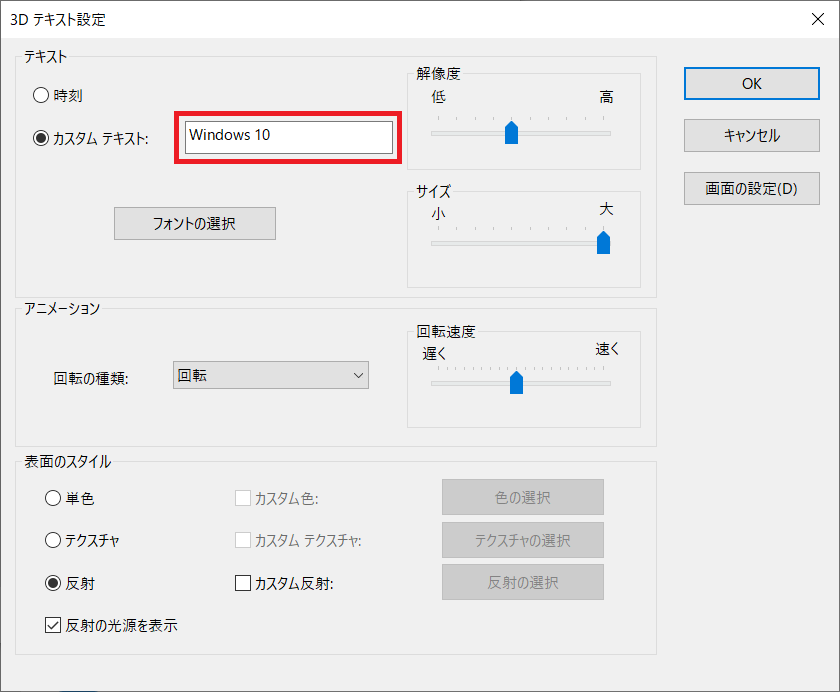Click the 小 label of the size slider
Image resolution: width=840 pixels, height=692 pixels.
pyautogui.click(x=438, y=214)
